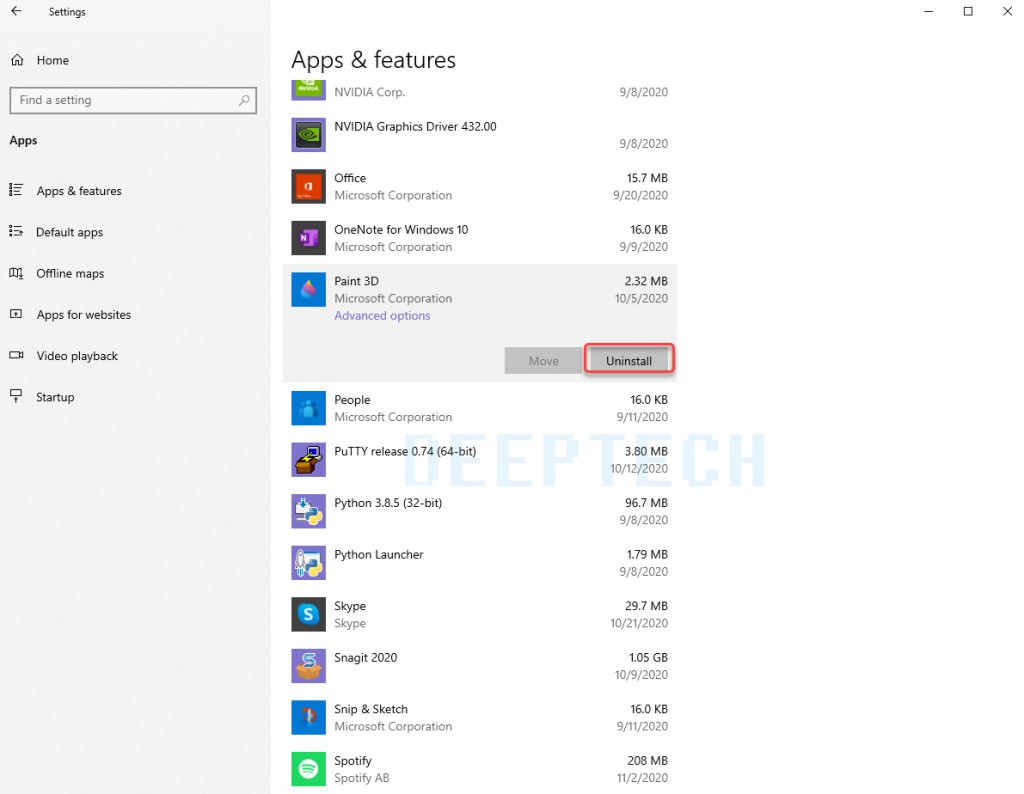Switch to Apps for websites
The width and height of the screenshot is (1024, 794).
click(84, 314)
